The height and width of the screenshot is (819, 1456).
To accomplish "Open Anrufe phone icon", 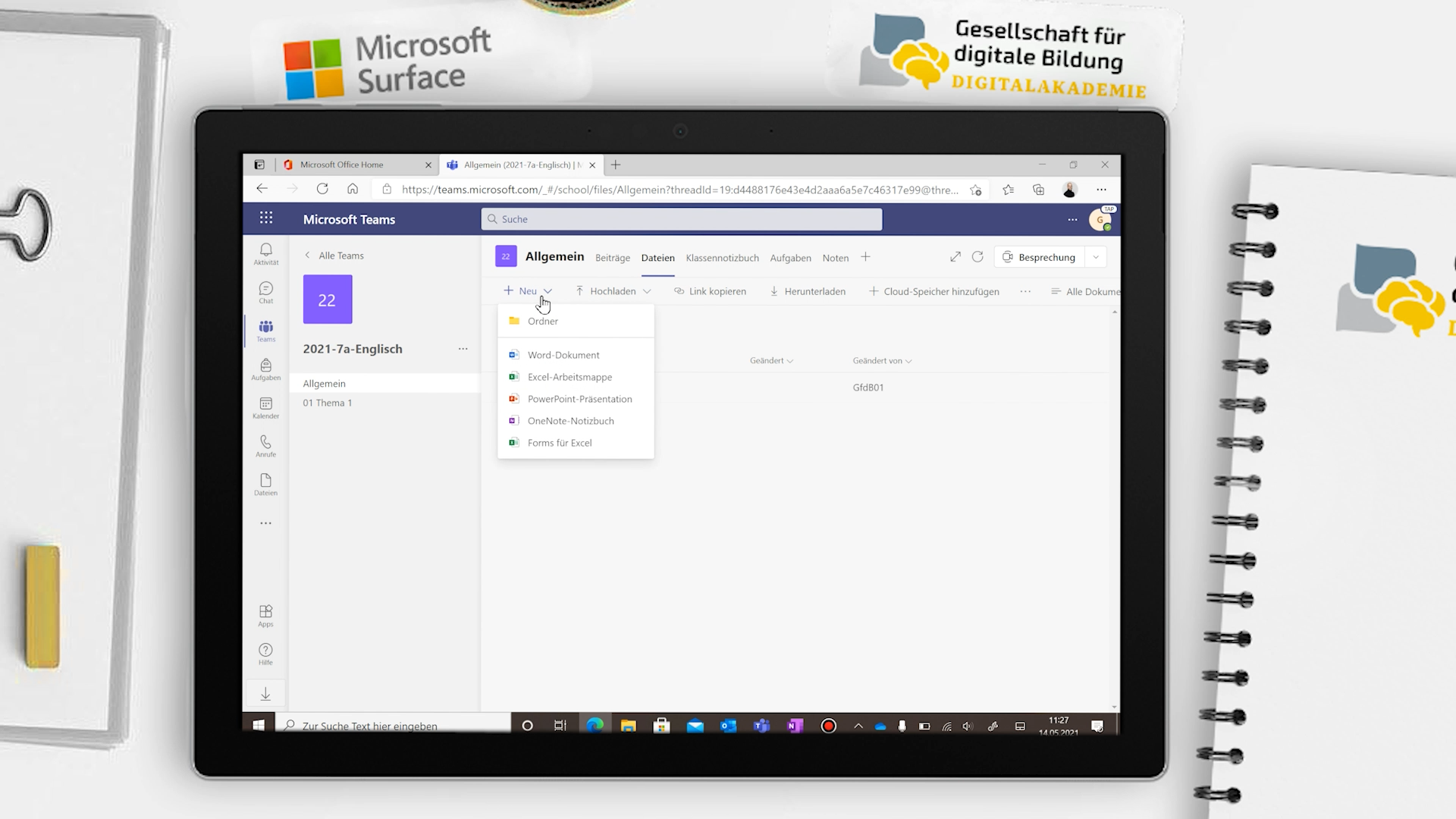I will click(265, 446).
